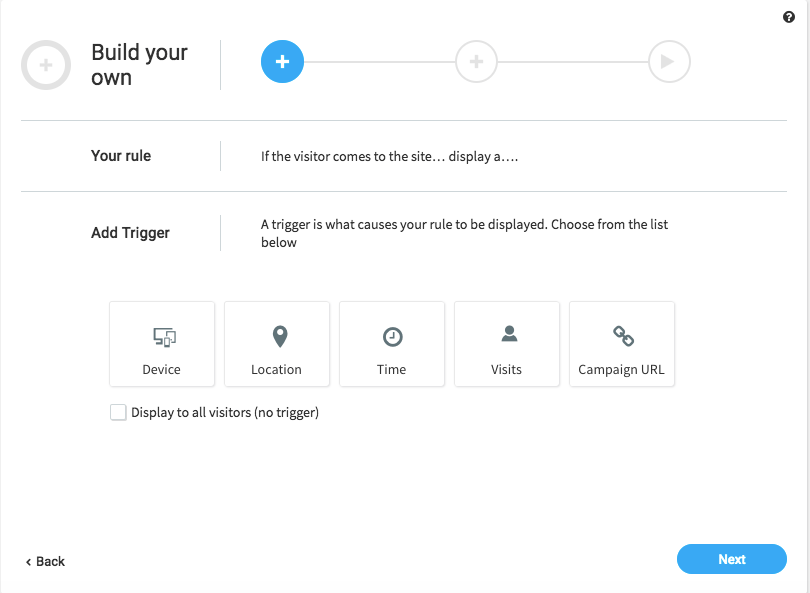Select the Visits person trigger
810x593 pixels.
(509, 334)
